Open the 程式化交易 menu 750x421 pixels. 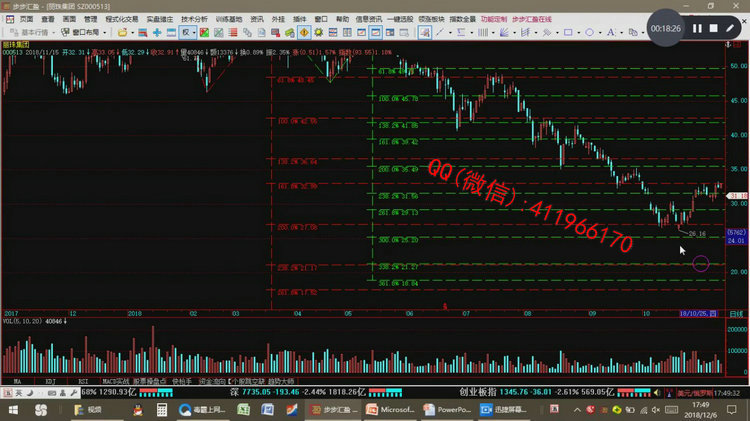click(x=121, y=19)
